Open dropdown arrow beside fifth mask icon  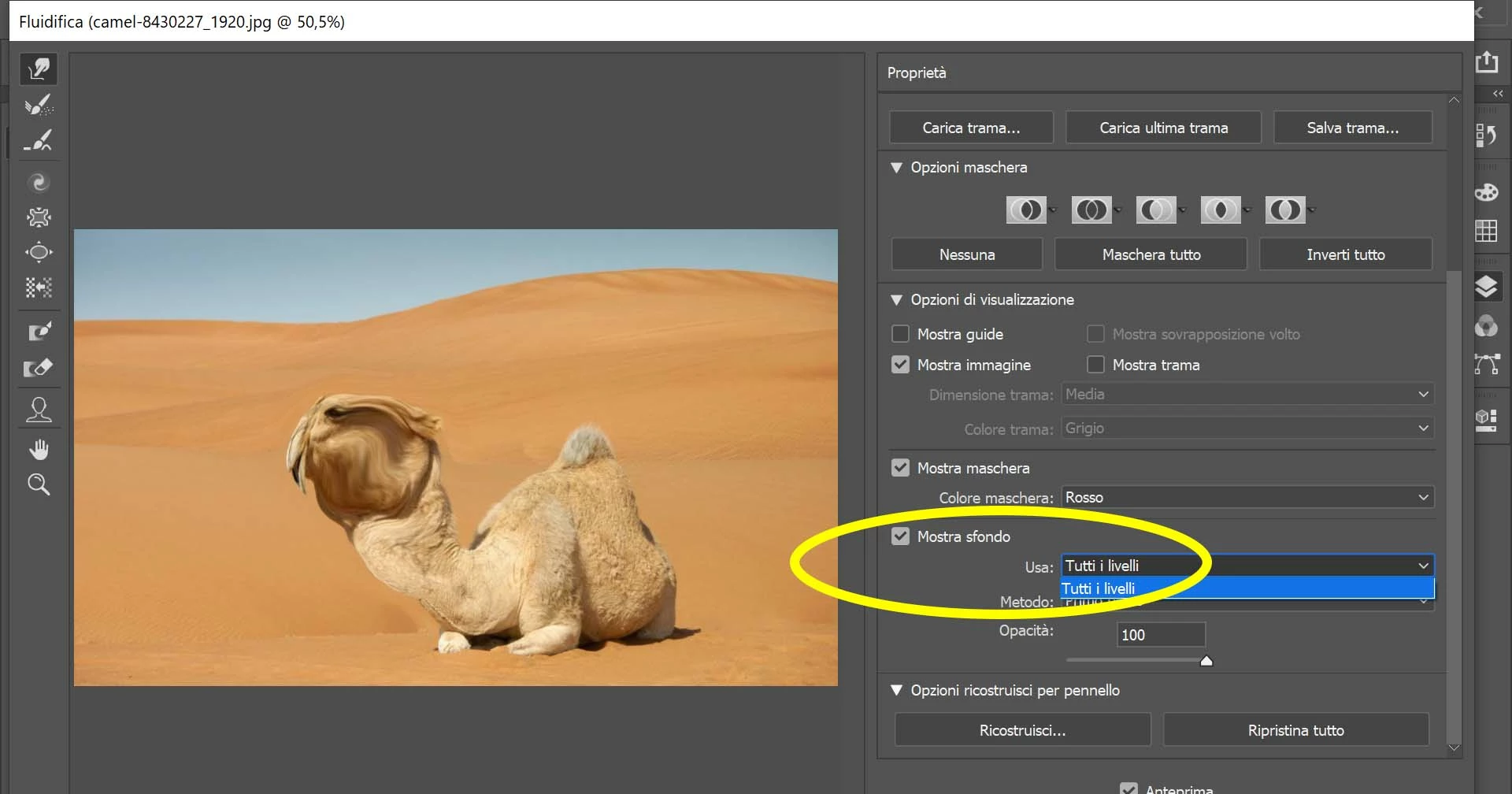pyautogui.click(x=1311, y=210)
